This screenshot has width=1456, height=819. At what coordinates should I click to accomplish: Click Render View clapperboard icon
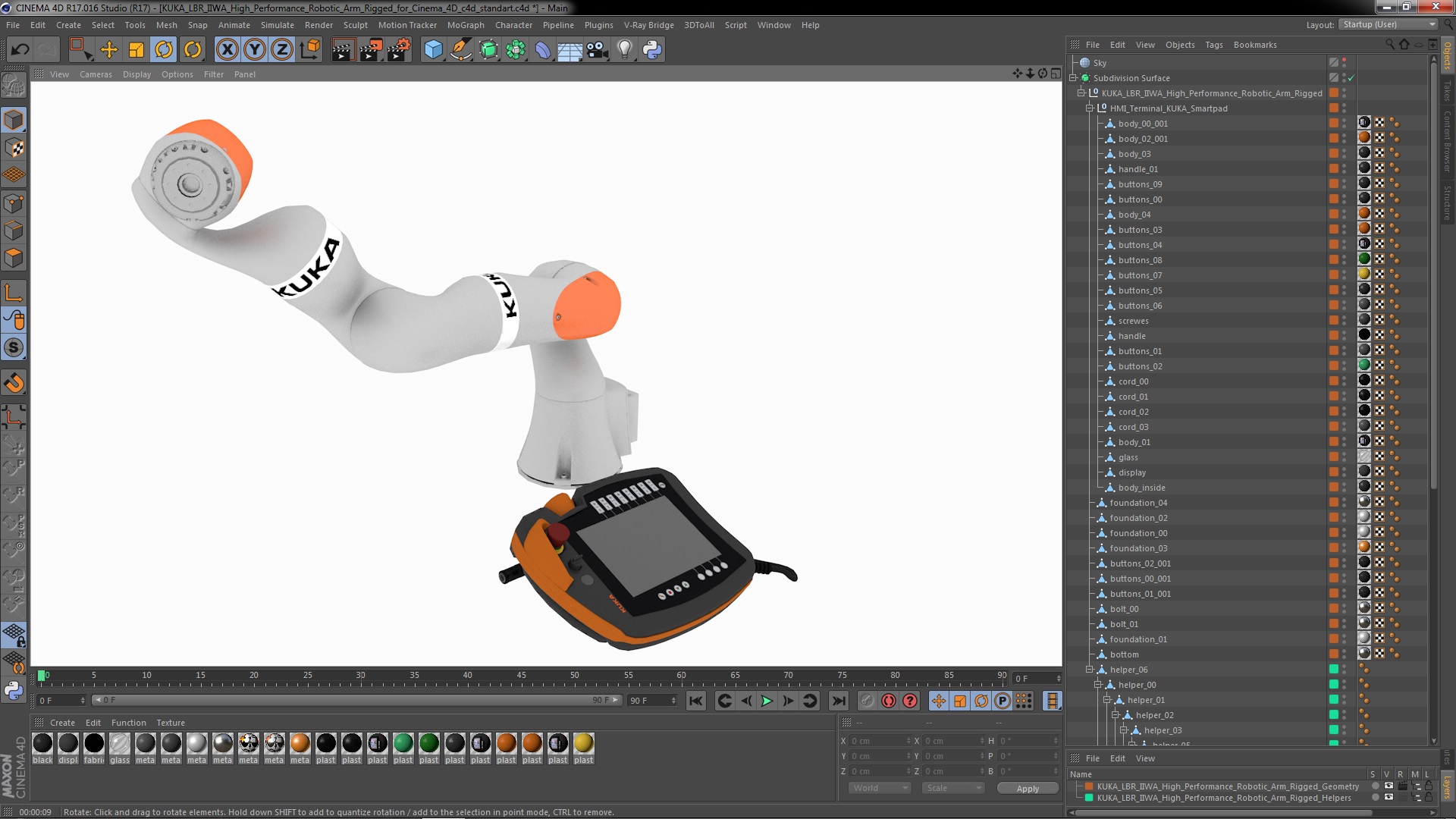point(343,50)
